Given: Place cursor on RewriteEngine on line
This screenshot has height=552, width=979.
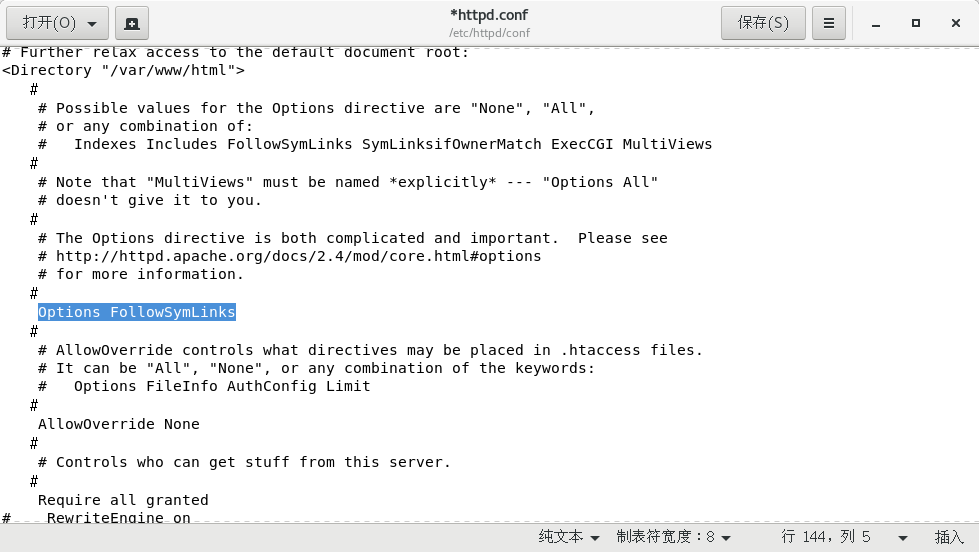Looking at the screenshot, I should tap(118, 518).
